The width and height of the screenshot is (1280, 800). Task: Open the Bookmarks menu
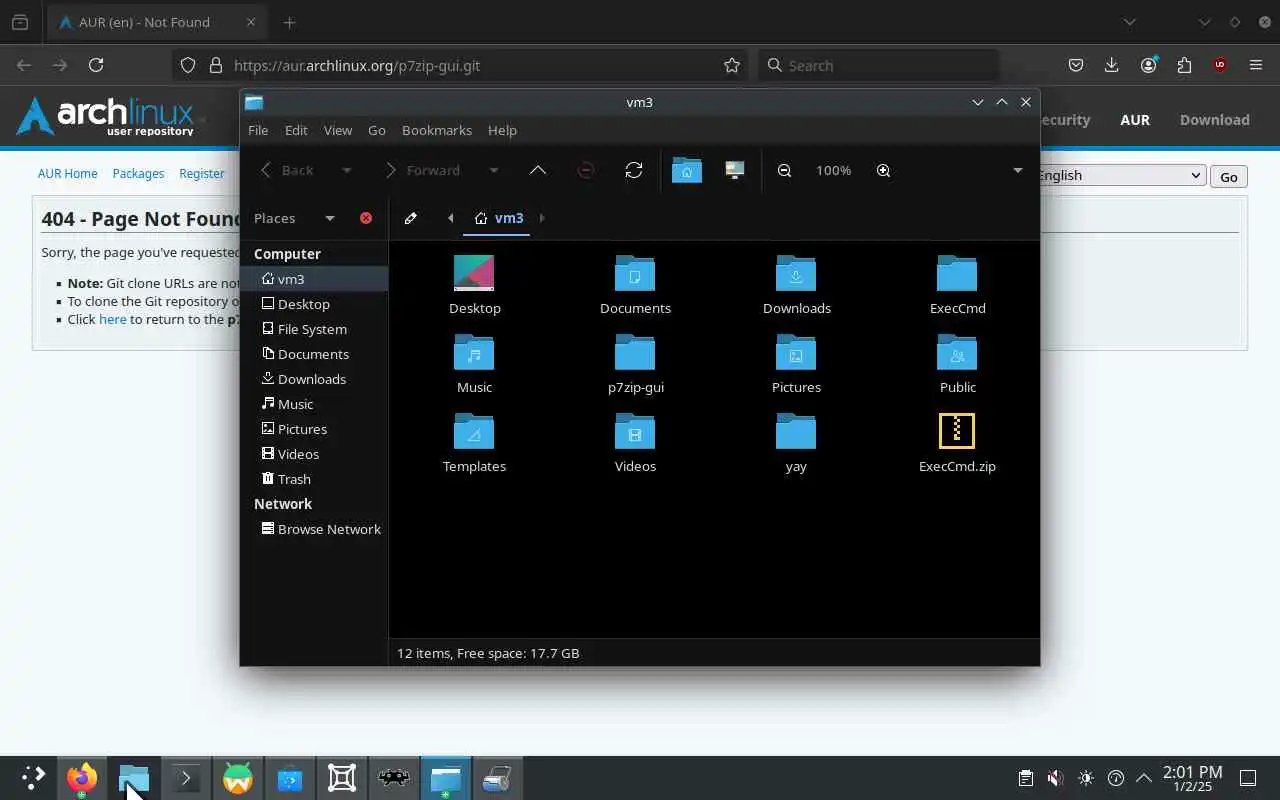tap(437, 130)
